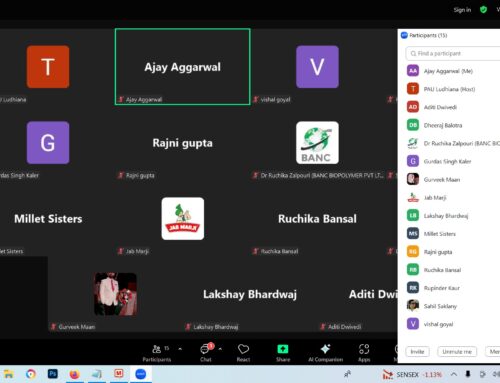Image resolution: width=500 pixels, height=383 pixels.
Task: Click the green encryption shield icon
Action: [x=483, y=10]
